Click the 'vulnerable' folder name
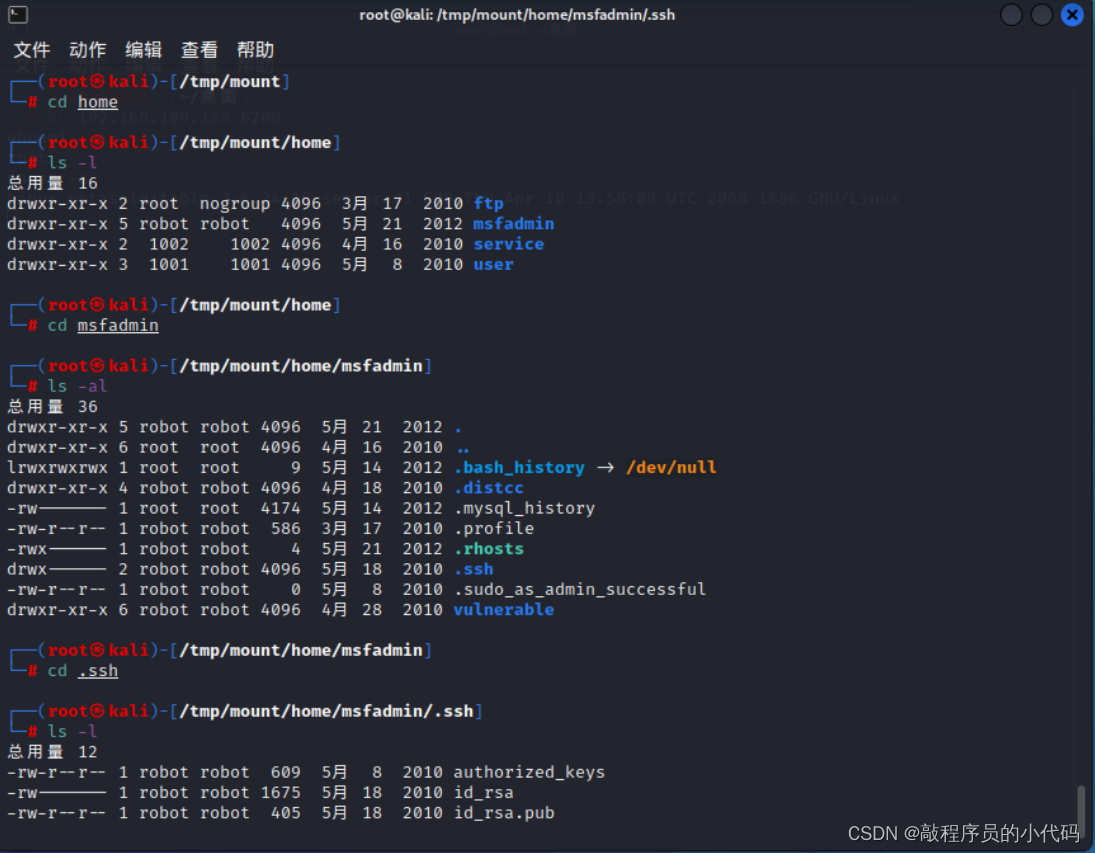 pos(503,610)
